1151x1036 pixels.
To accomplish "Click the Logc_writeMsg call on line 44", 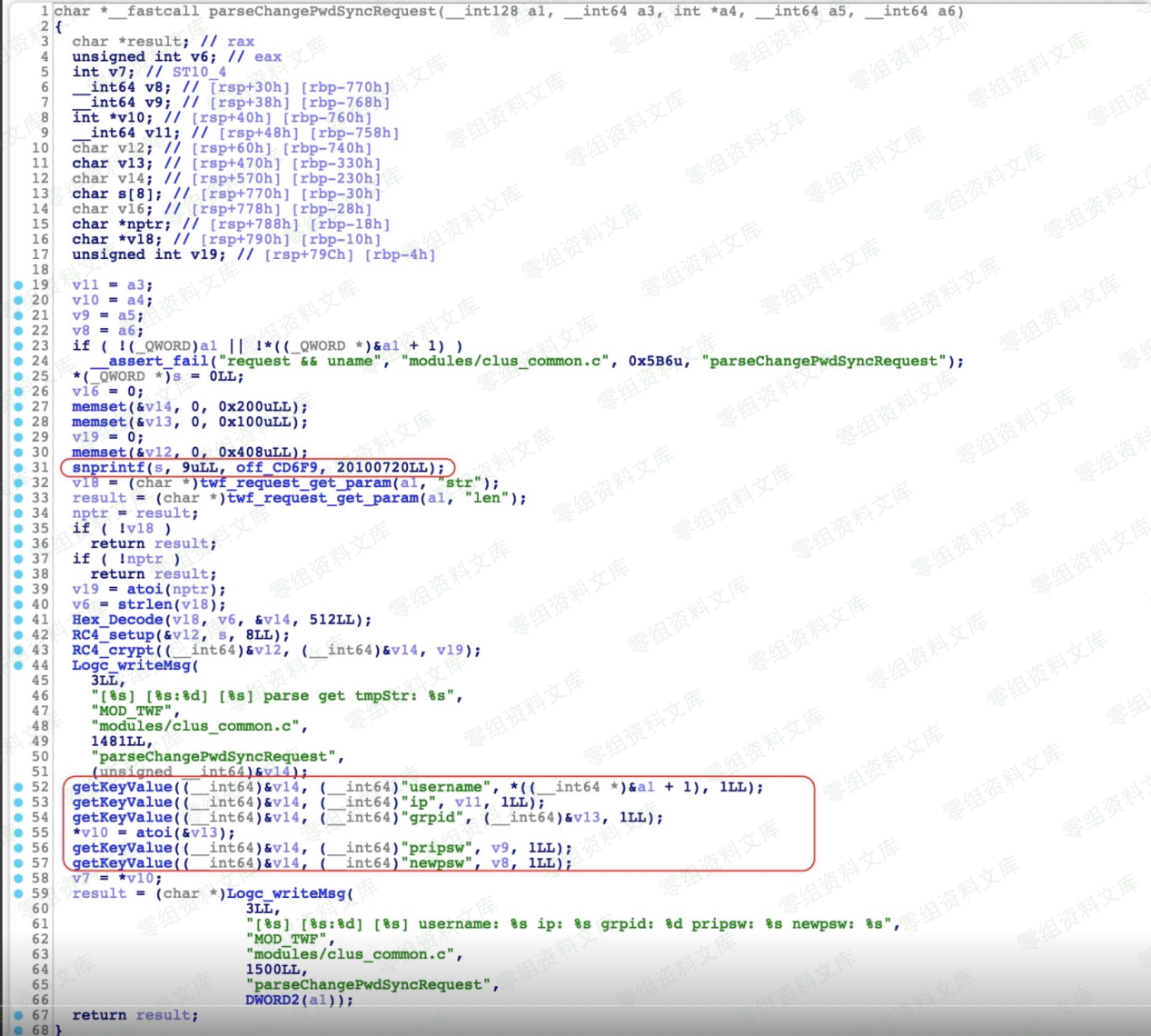I will (131, 664).
